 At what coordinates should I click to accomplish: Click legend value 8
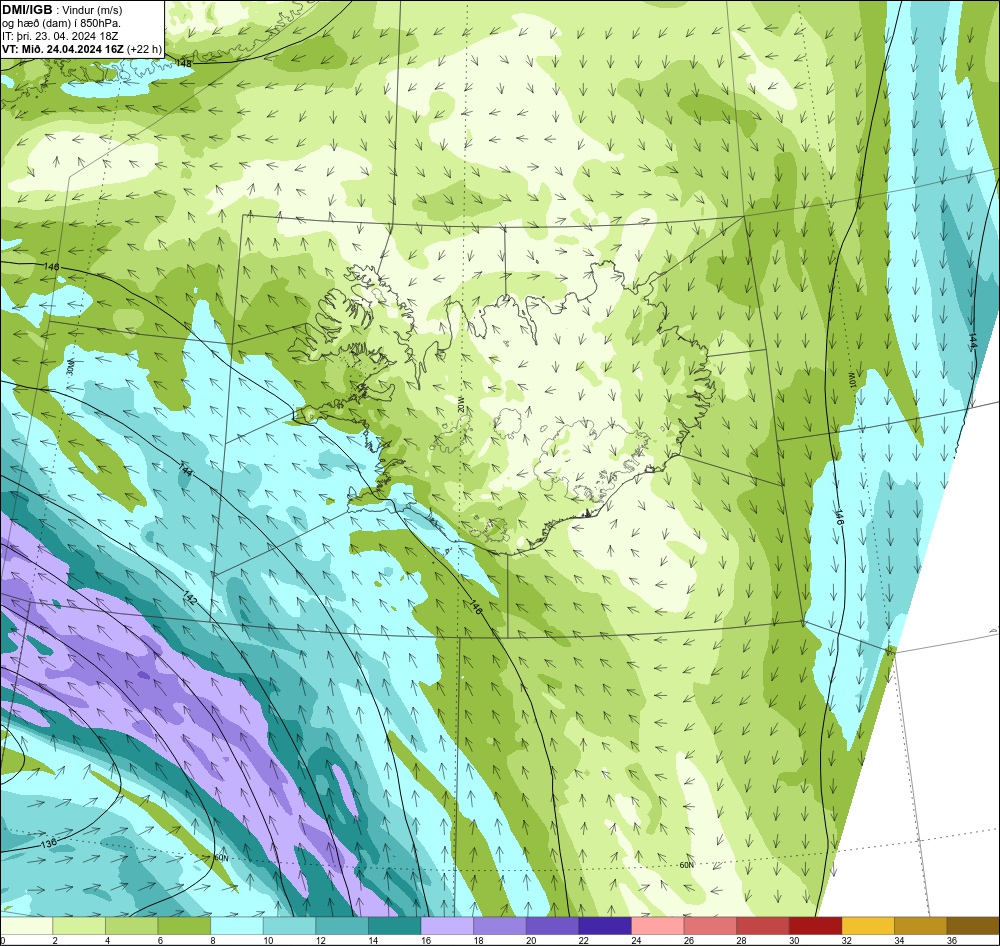[212, 940]
